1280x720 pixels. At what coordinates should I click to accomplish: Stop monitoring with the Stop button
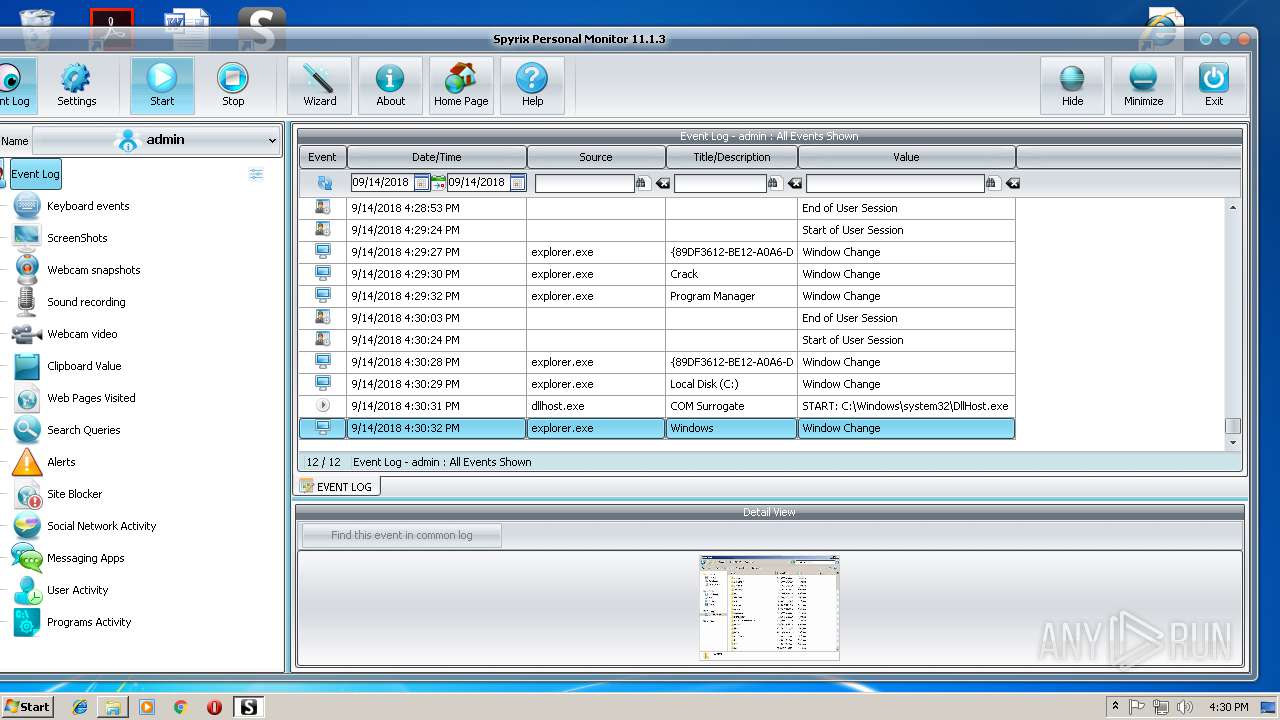pos(232,85)
